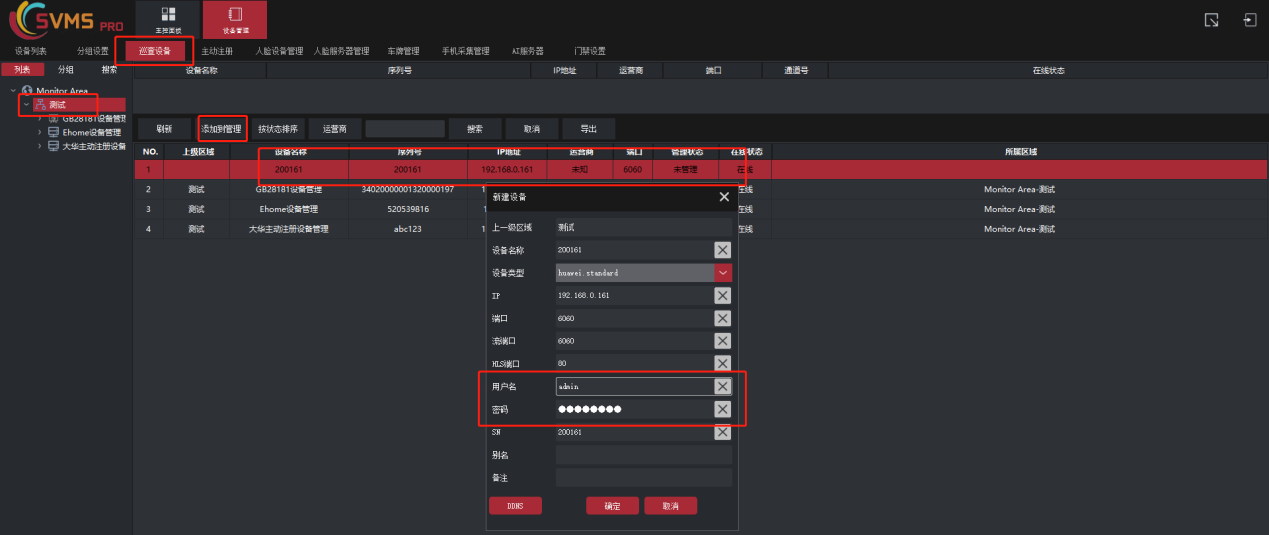Close the 新建设备 dialog
Viewport: 1269px width, 535px height.
[724, 198]
